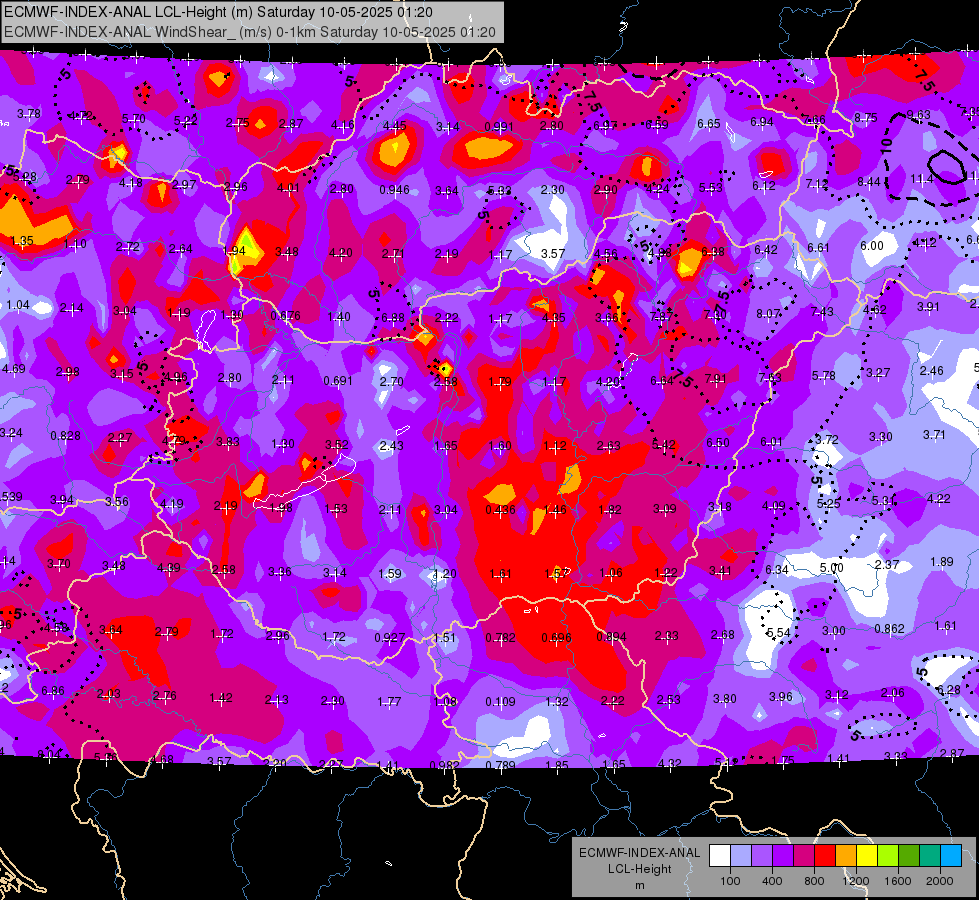Click the wind shear value "7.91"
979x900 pixels.
point(716,378)
